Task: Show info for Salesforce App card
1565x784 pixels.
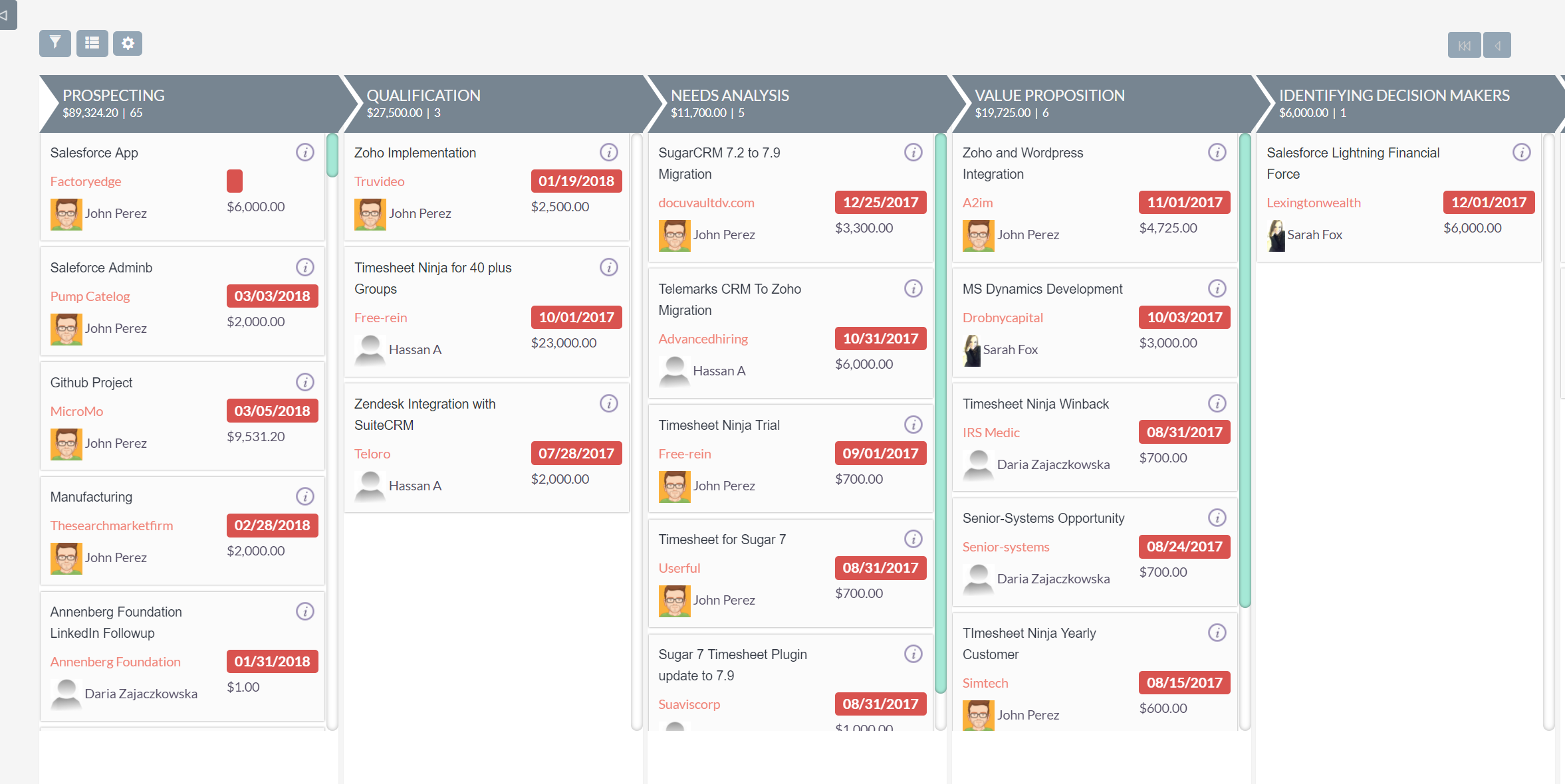Action: tap(305, 152)
